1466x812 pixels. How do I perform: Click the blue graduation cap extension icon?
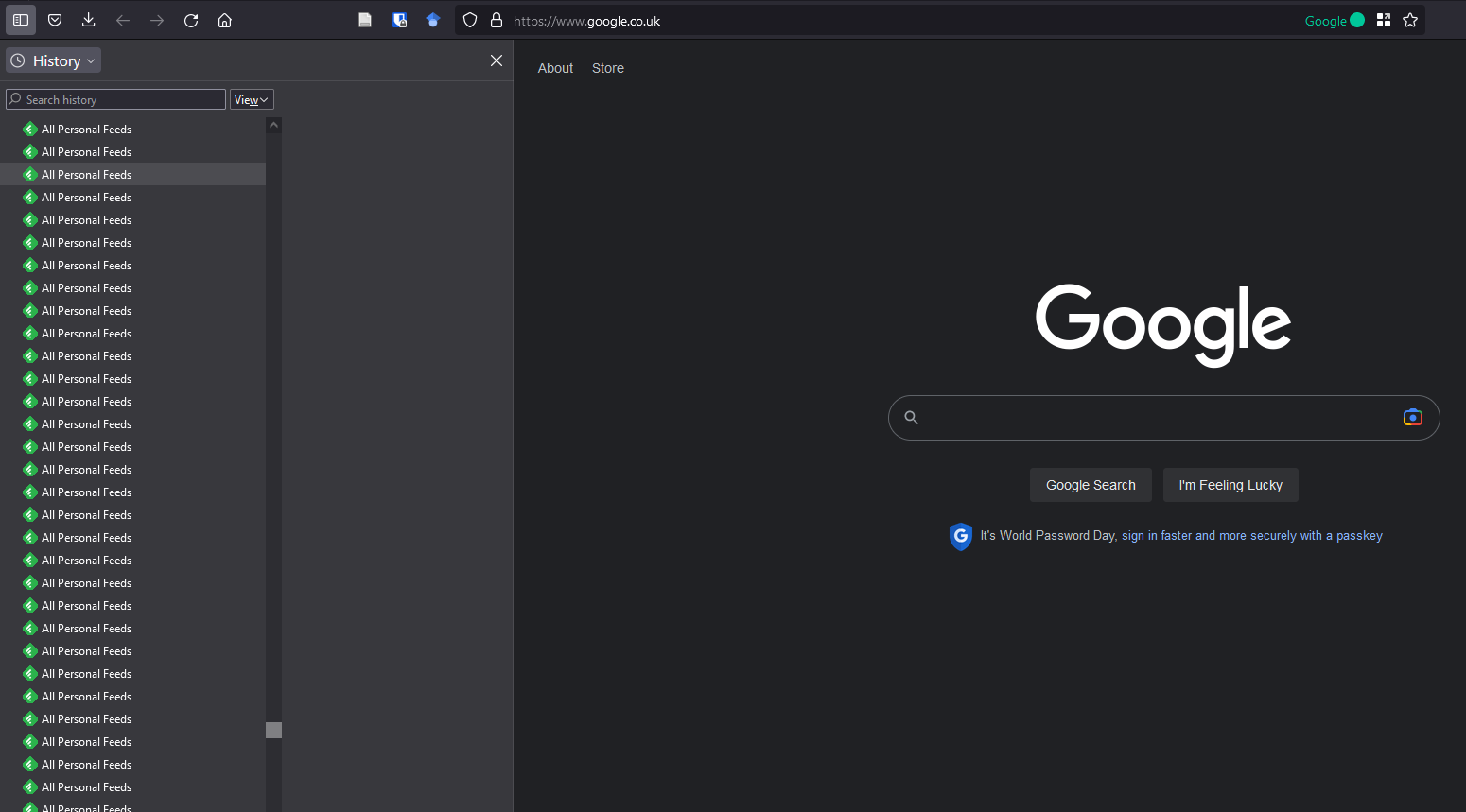click(433, 20)
